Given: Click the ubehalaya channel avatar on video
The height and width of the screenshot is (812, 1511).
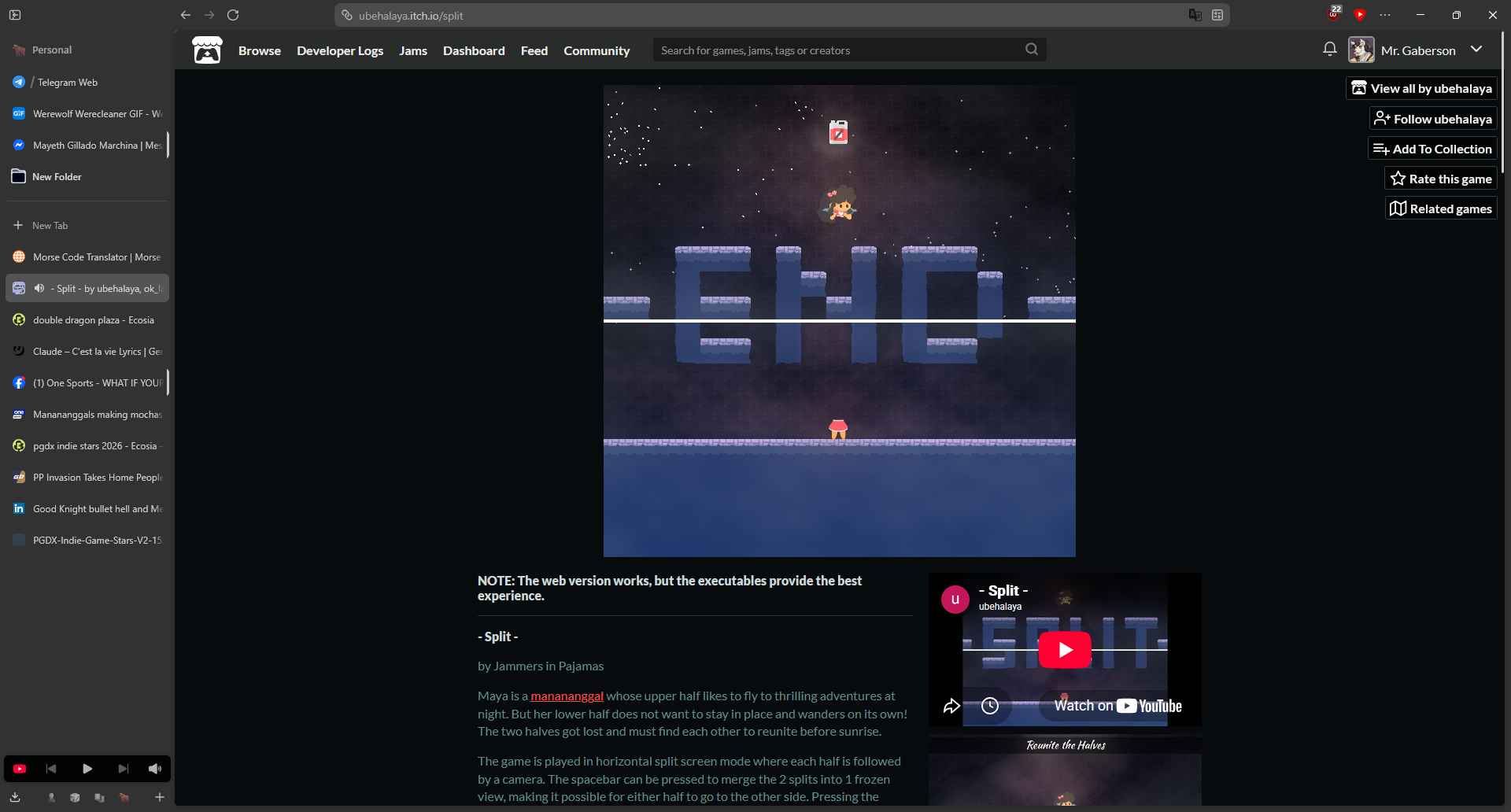Looking at the screenshot, I should 955,599.
